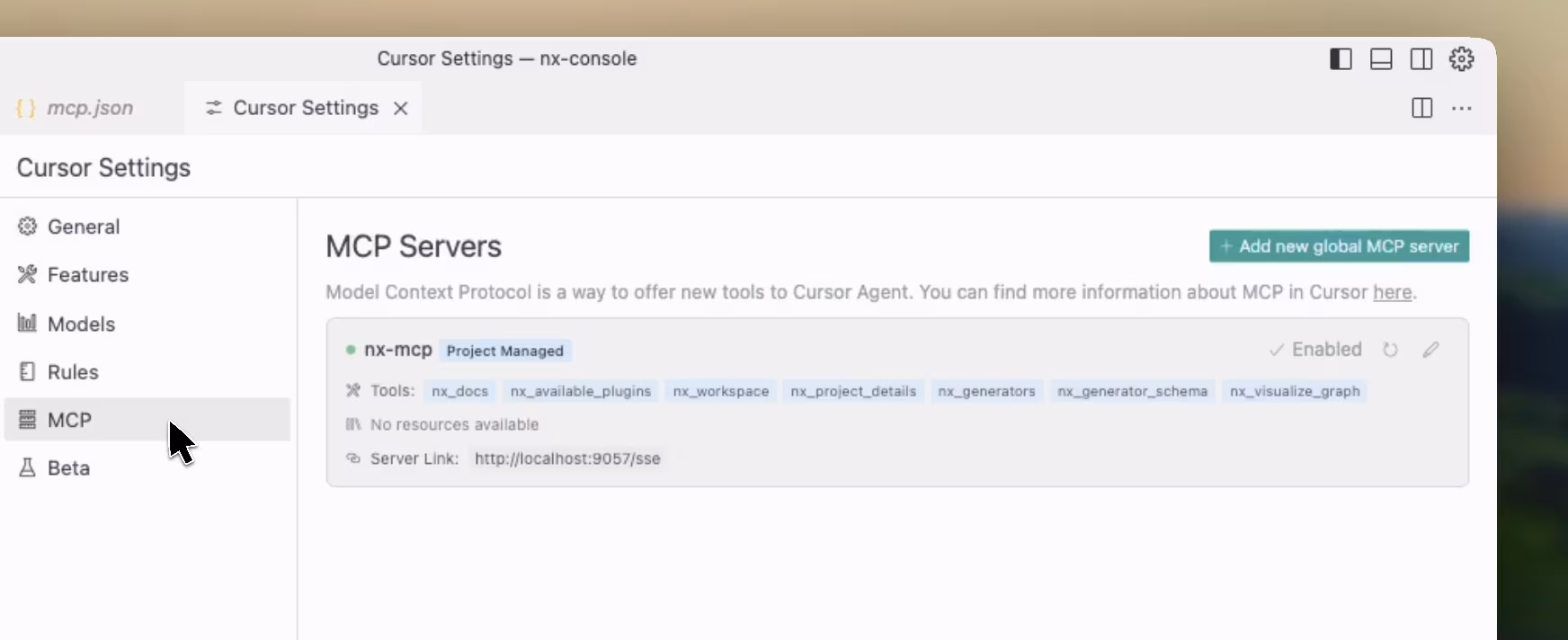Toggle the bottom panel layout icon
Viewport: 1568px width, 640px height.
(1381, 59)
